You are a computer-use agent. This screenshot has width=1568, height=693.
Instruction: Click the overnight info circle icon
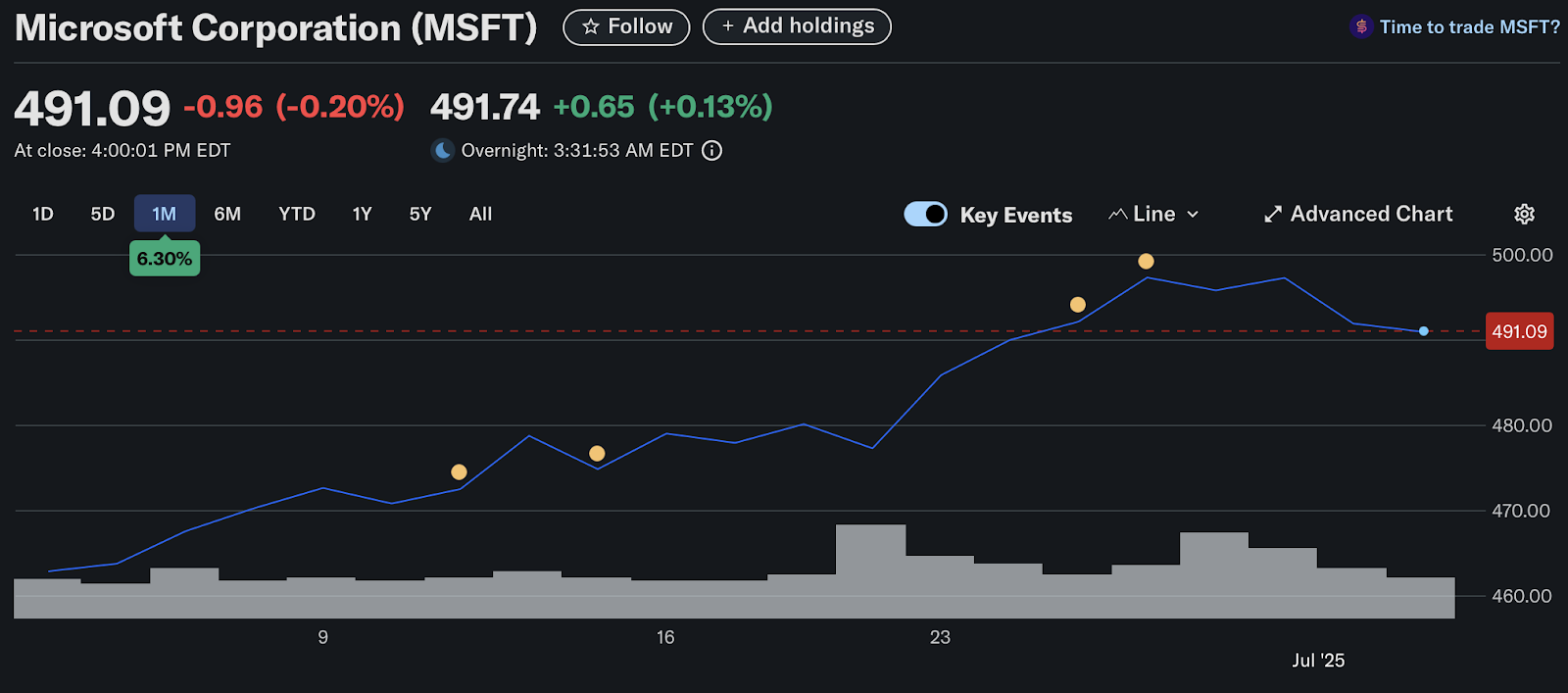point(712,151)
